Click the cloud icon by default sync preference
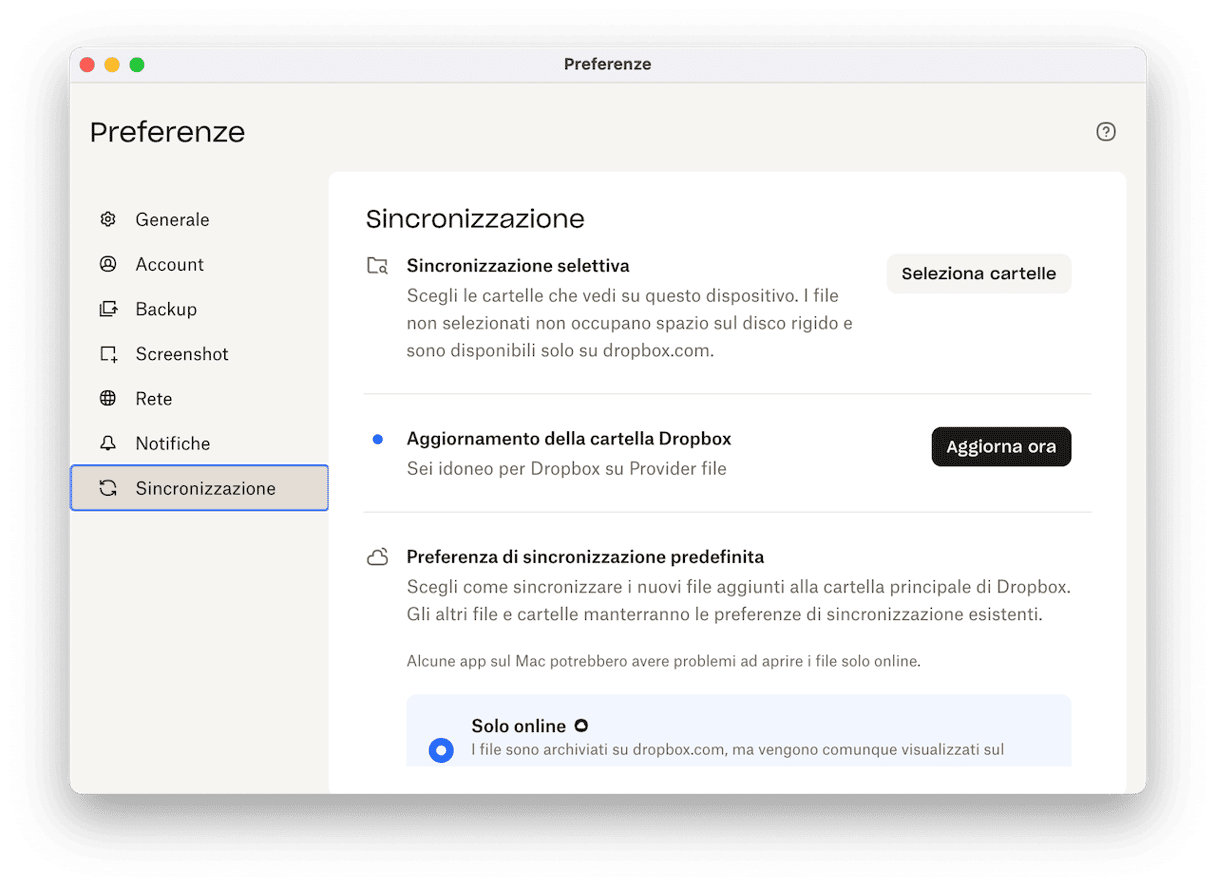The width and height of the screenshot is (1216, 886). point(377,557)
